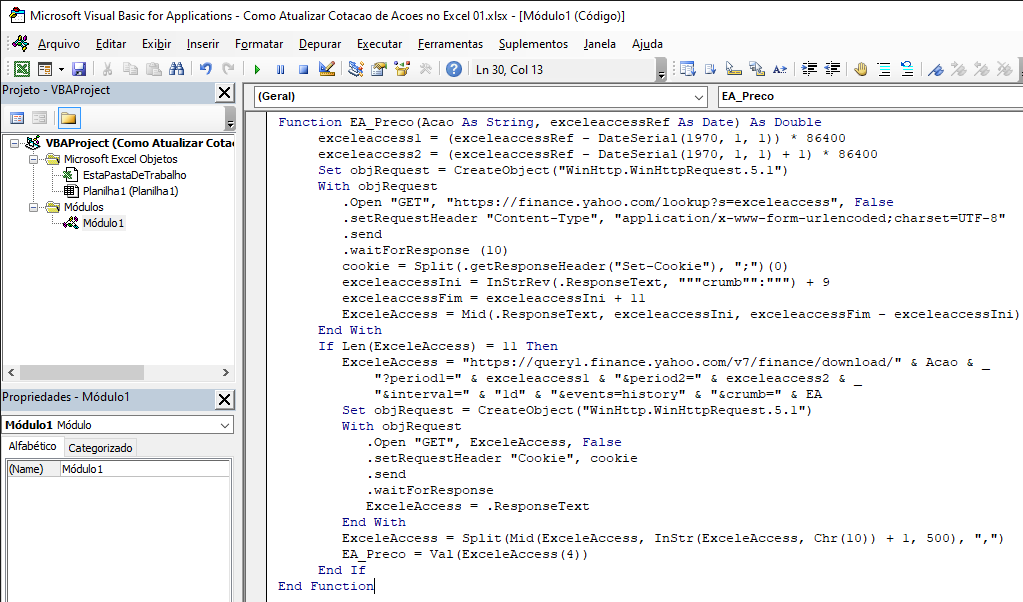This screenshot has height=602, width=1023.
Task: Click the Copy icon in the toolbar
Action: 130,69
